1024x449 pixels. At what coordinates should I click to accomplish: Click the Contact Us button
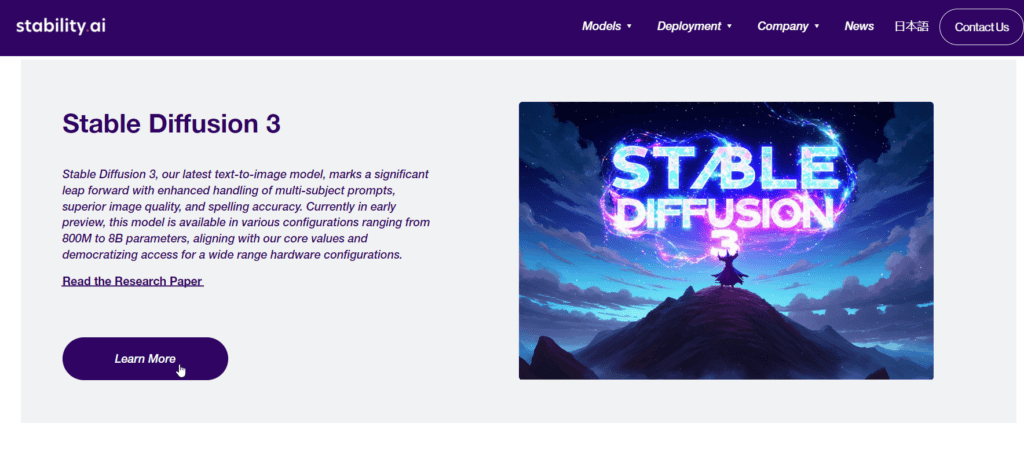(x=982, y=27)
